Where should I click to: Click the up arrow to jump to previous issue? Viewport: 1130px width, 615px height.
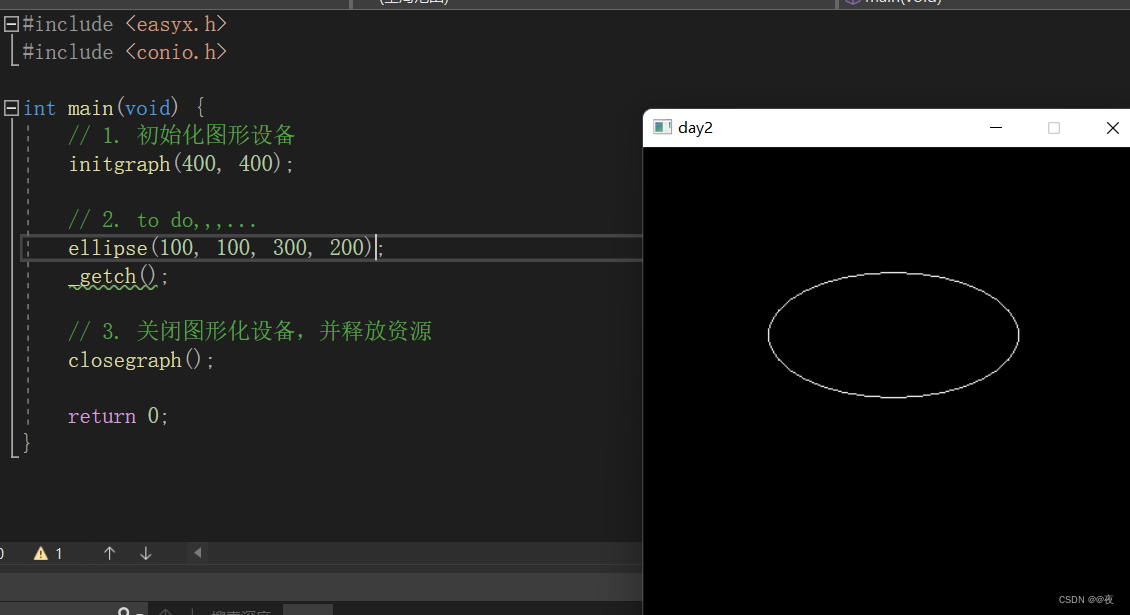pos(109,552)
